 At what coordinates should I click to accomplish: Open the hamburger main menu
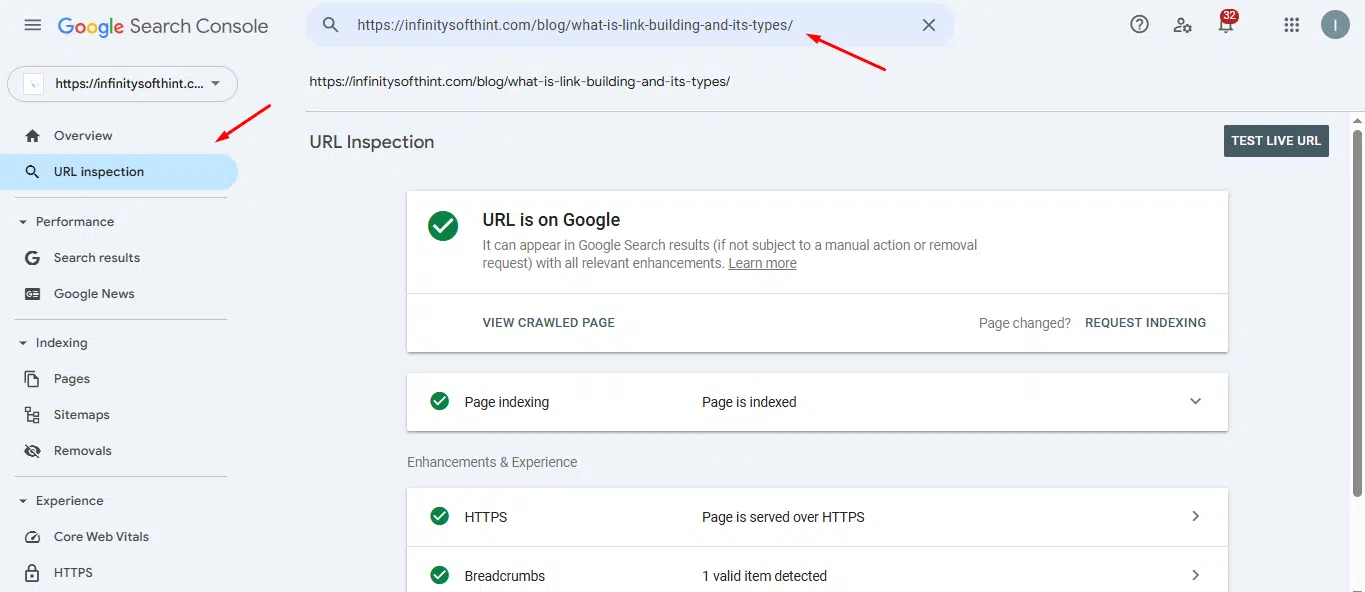tap(33, 25)
